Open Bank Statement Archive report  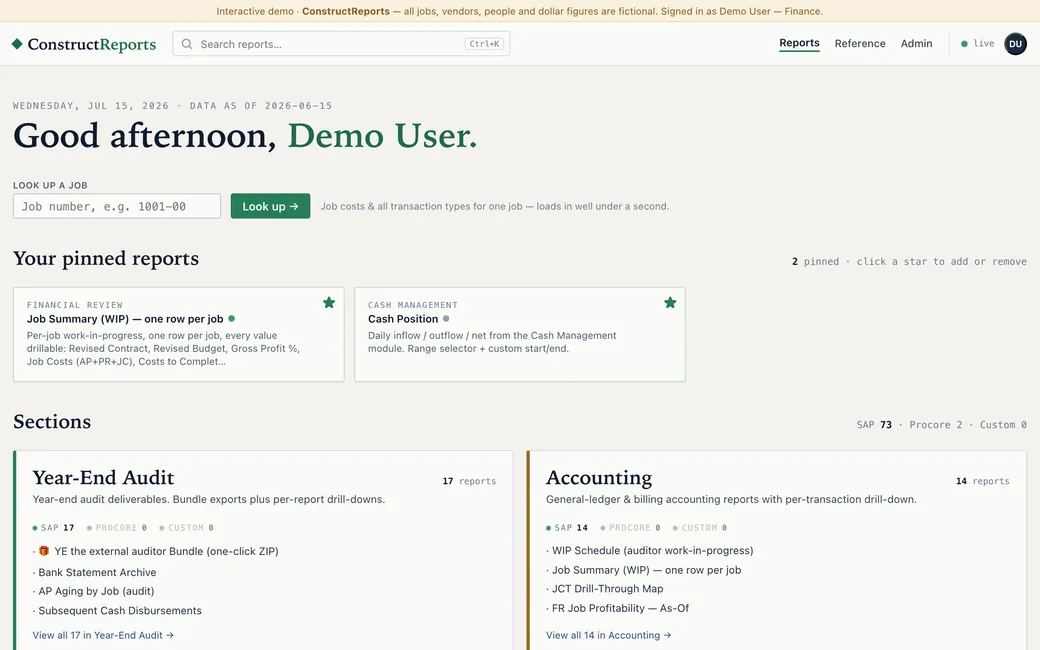97,572
